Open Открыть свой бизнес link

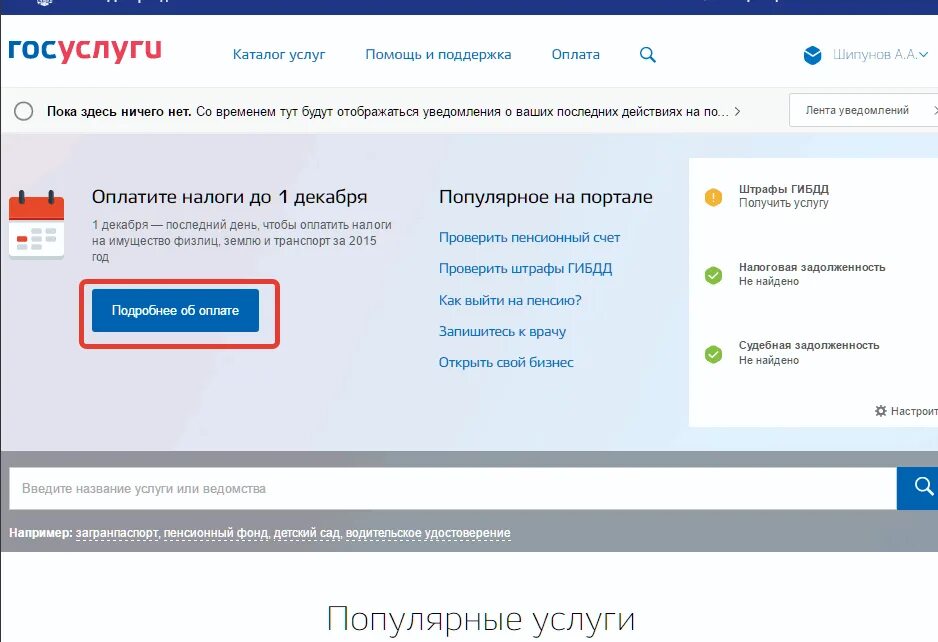(506, 363)
